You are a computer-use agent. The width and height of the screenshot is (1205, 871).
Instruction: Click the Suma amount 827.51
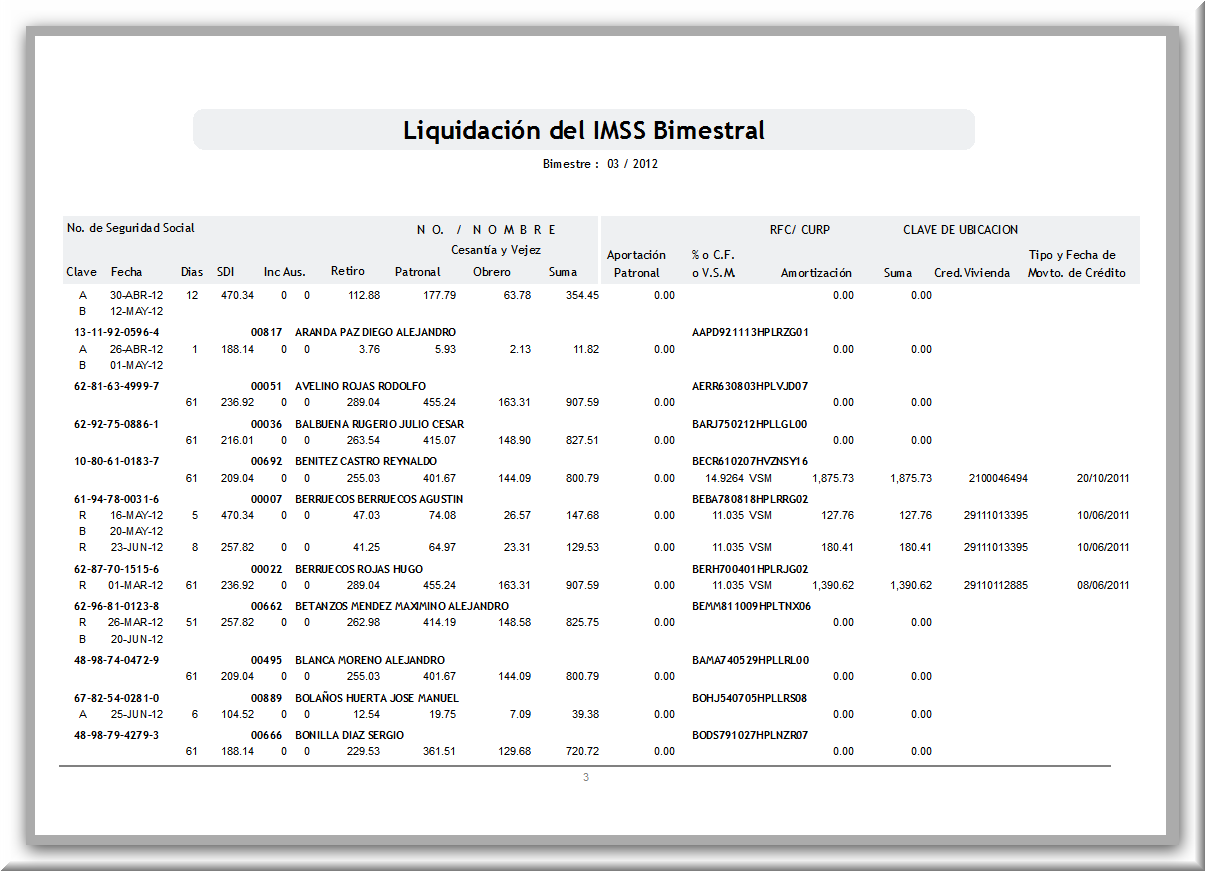(x=582, y=440)
